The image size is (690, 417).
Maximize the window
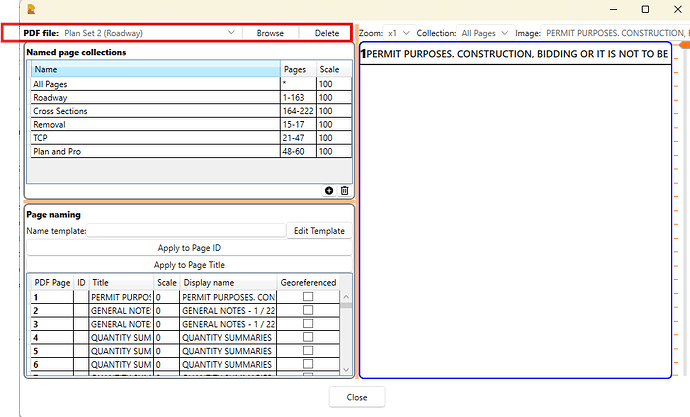coord(644,9)
